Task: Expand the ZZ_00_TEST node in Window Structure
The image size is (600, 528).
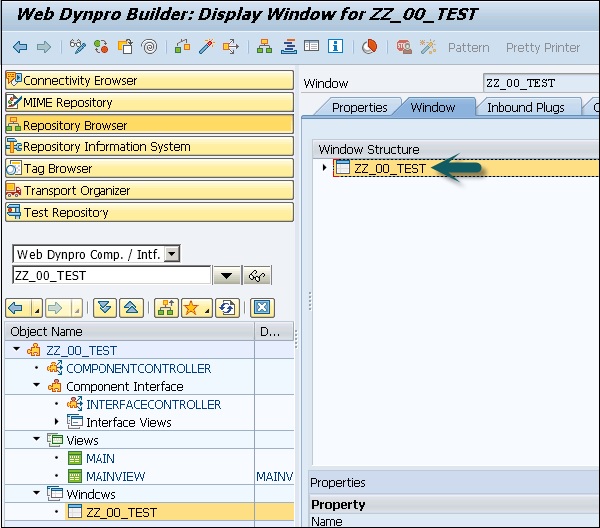Action: pyautogui.click(x=324, y=168)
